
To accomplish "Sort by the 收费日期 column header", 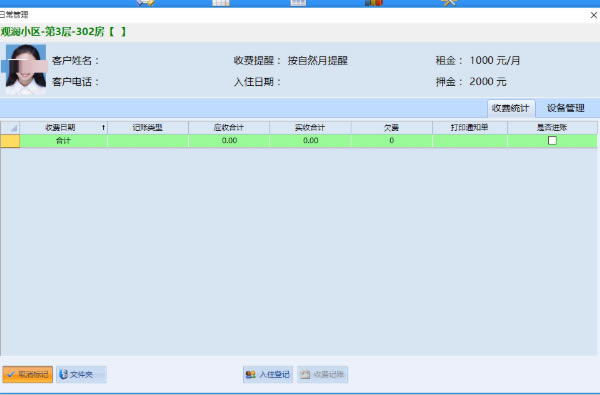I will point(64,127).
